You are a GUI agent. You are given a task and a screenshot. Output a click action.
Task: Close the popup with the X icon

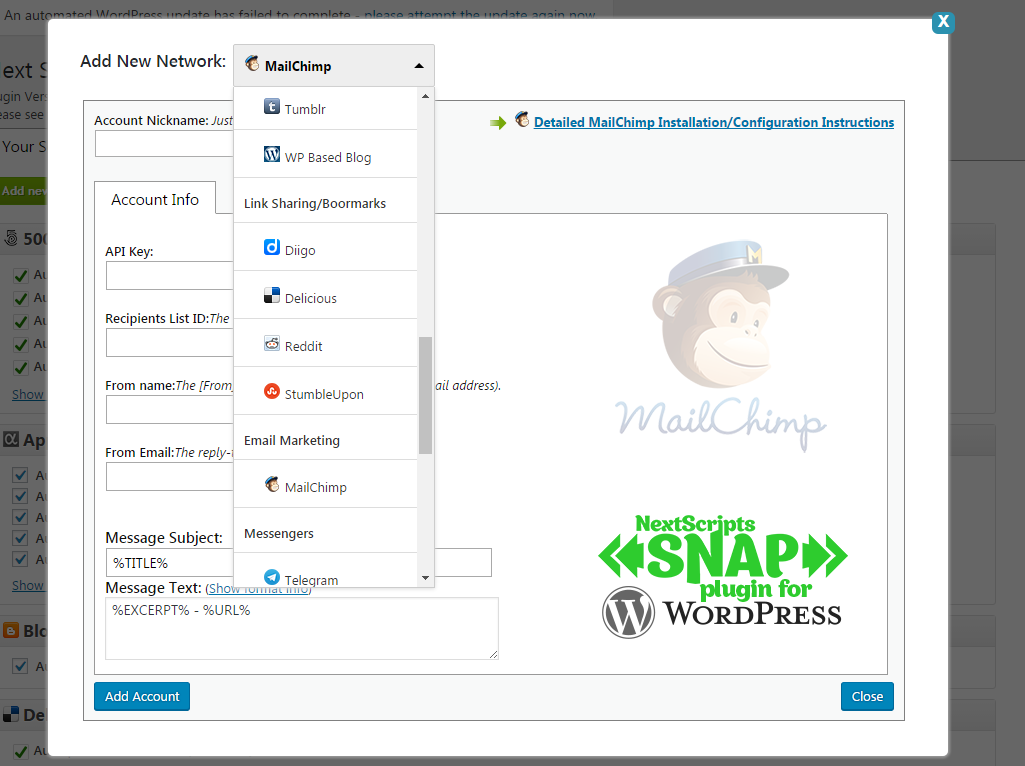click(943, 22)
